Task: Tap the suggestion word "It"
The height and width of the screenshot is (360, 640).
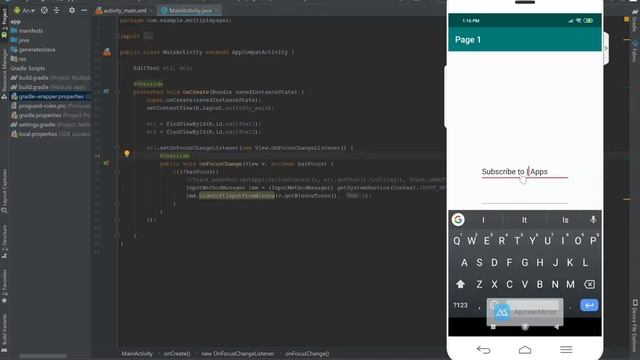Action: pos(524,220)
